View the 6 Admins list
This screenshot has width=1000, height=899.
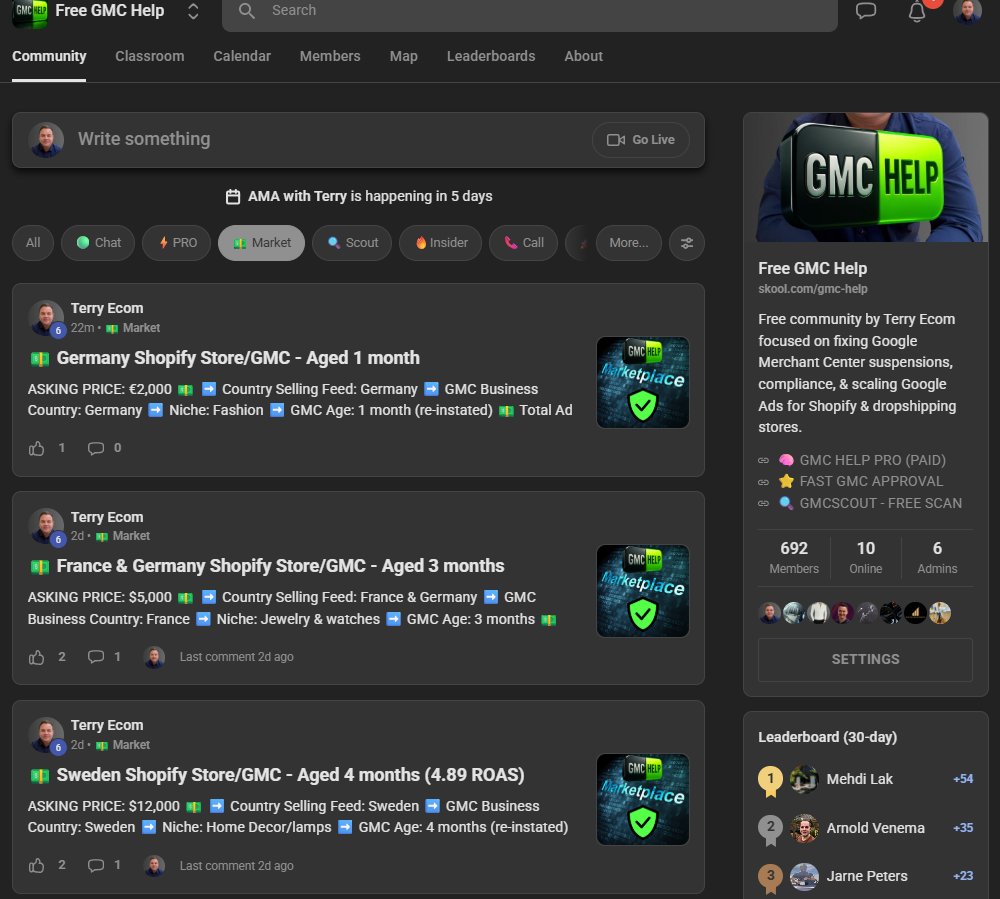coord(937,558)
